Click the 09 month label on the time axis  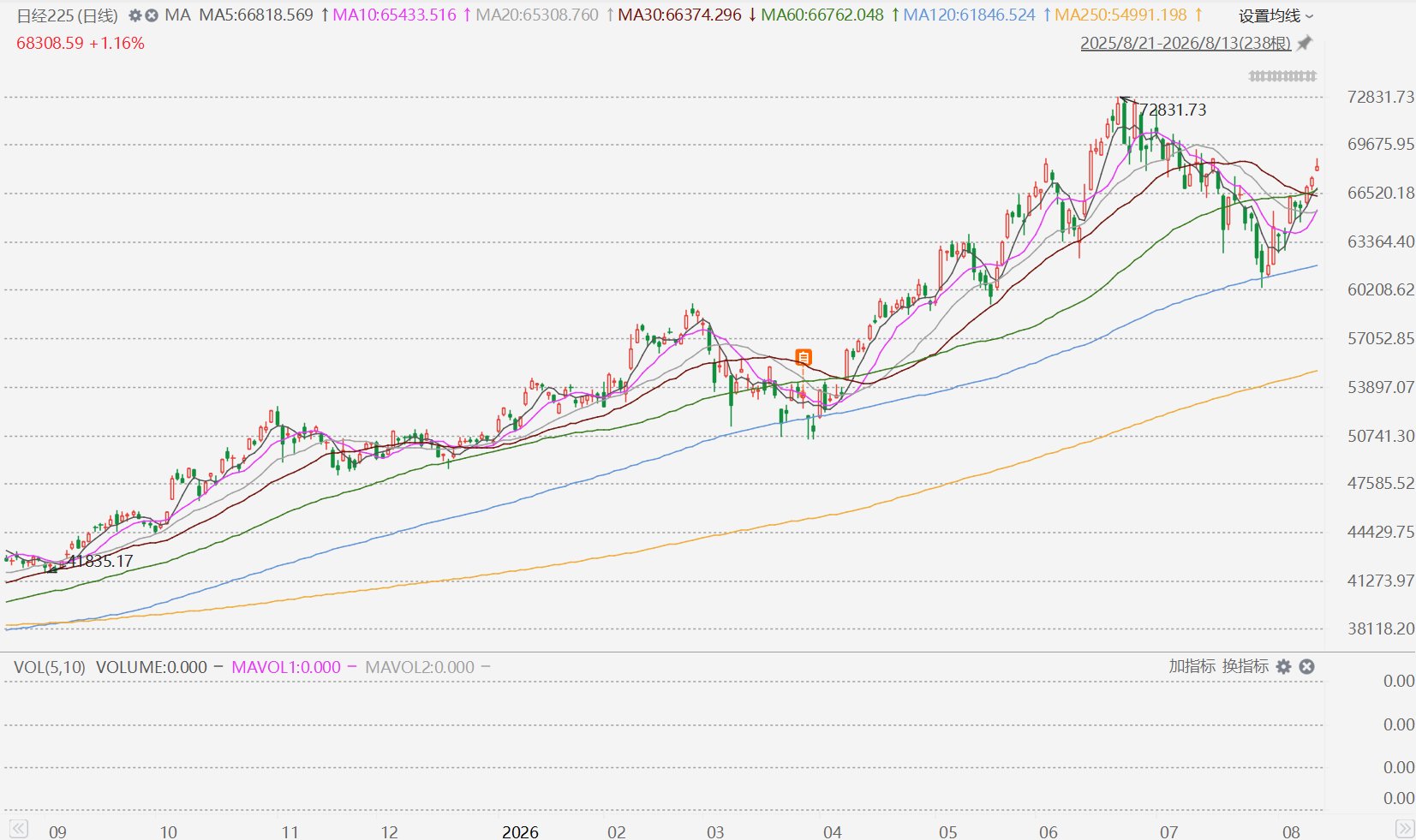tap(57, 831)
